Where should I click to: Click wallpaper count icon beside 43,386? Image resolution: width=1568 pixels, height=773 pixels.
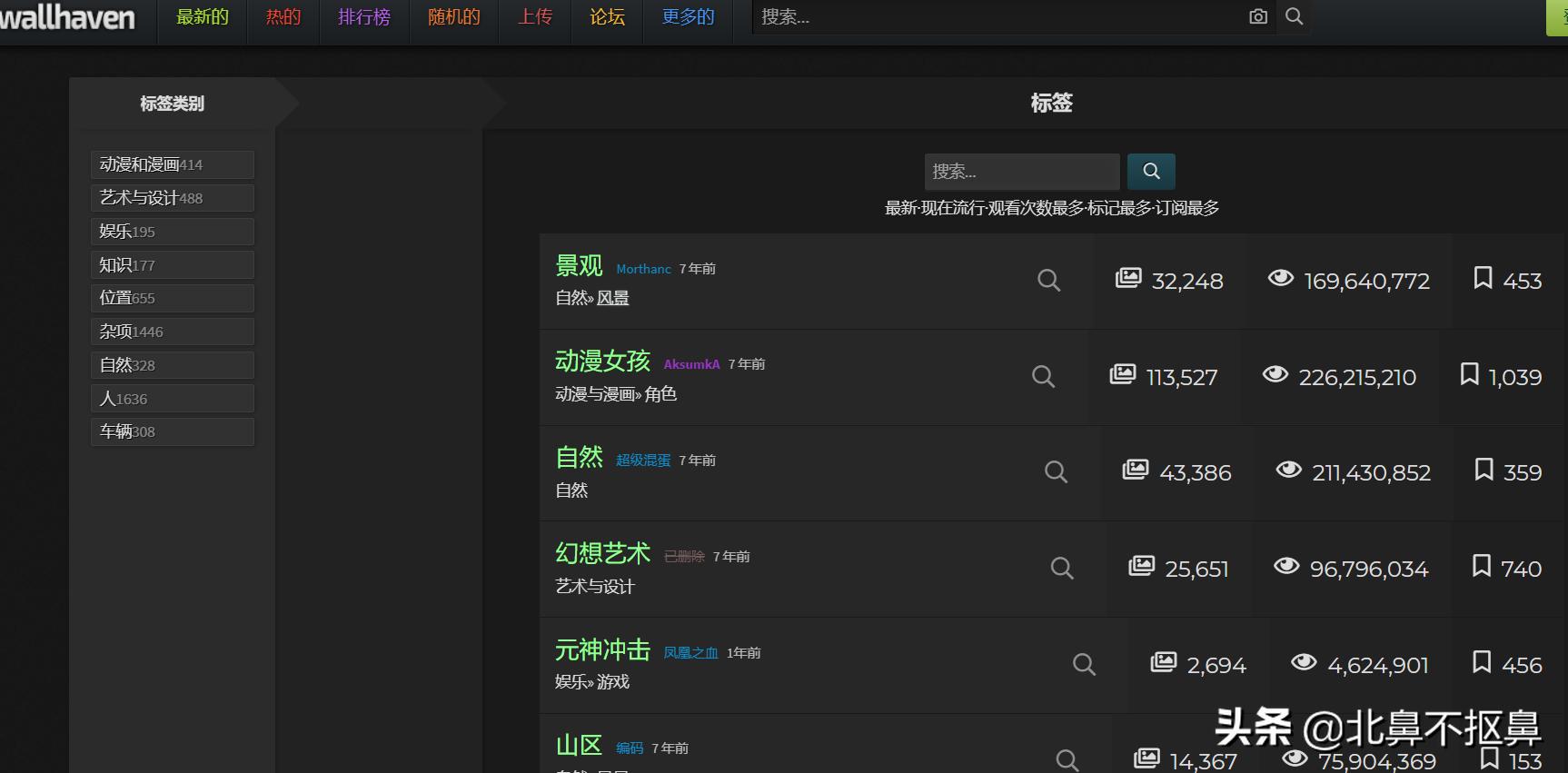pos(1136,470)
